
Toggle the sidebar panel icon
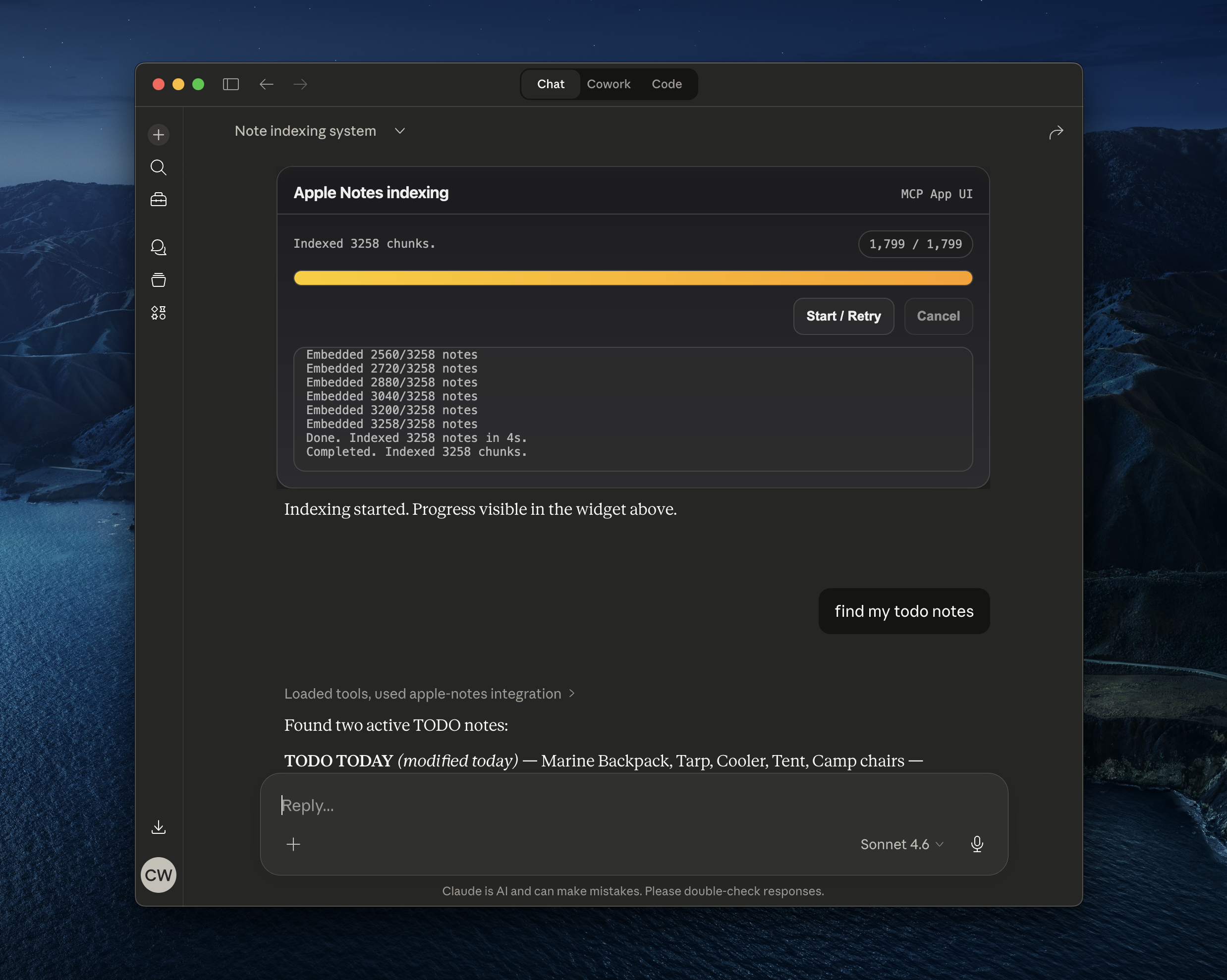coord(230,84)
